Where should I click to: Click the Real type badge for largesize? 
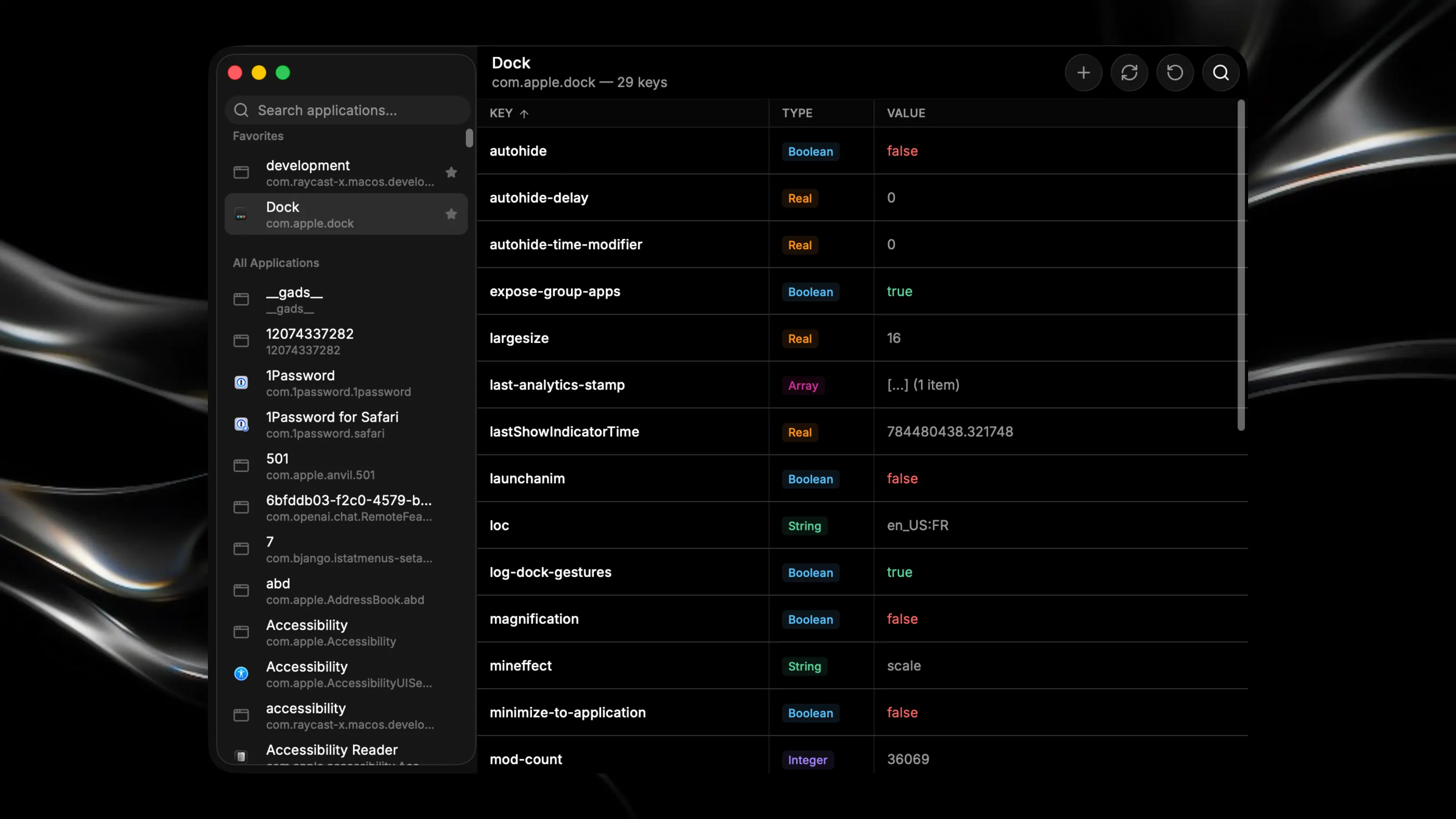(800, 339)
